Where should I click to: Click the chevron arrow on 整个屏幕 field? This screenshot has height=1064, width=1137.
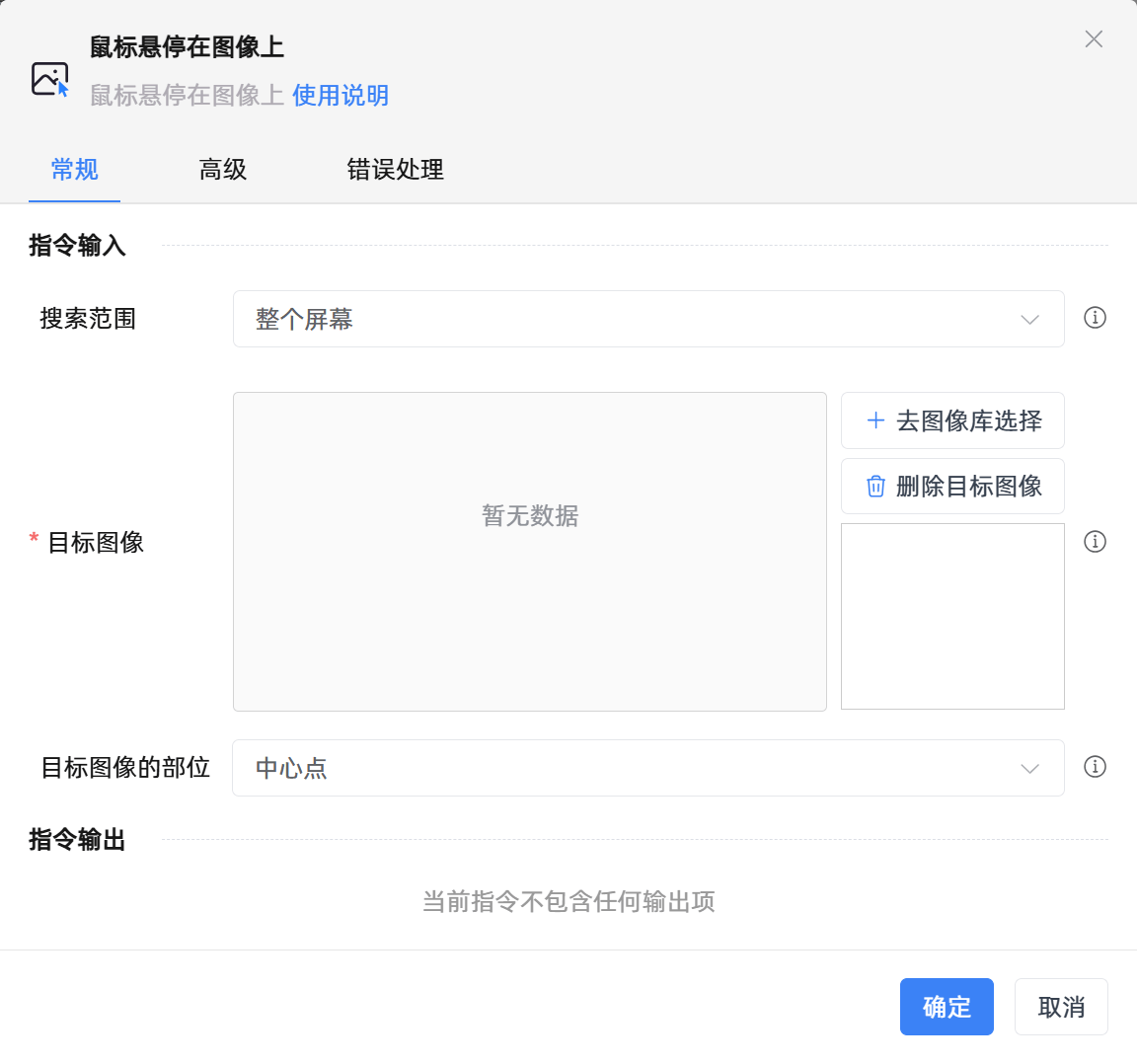(x=1029, y=318)
